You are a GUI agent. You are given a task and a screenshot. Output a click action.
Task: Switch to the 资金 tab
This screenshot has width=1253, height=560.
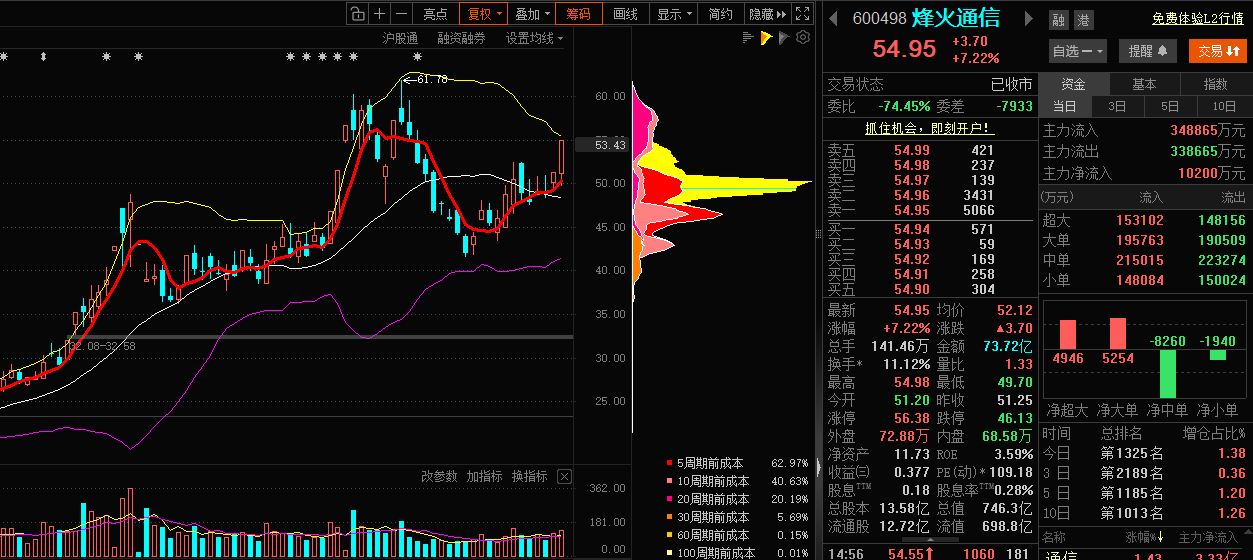pyautogui.click(x=1073, y=84)
